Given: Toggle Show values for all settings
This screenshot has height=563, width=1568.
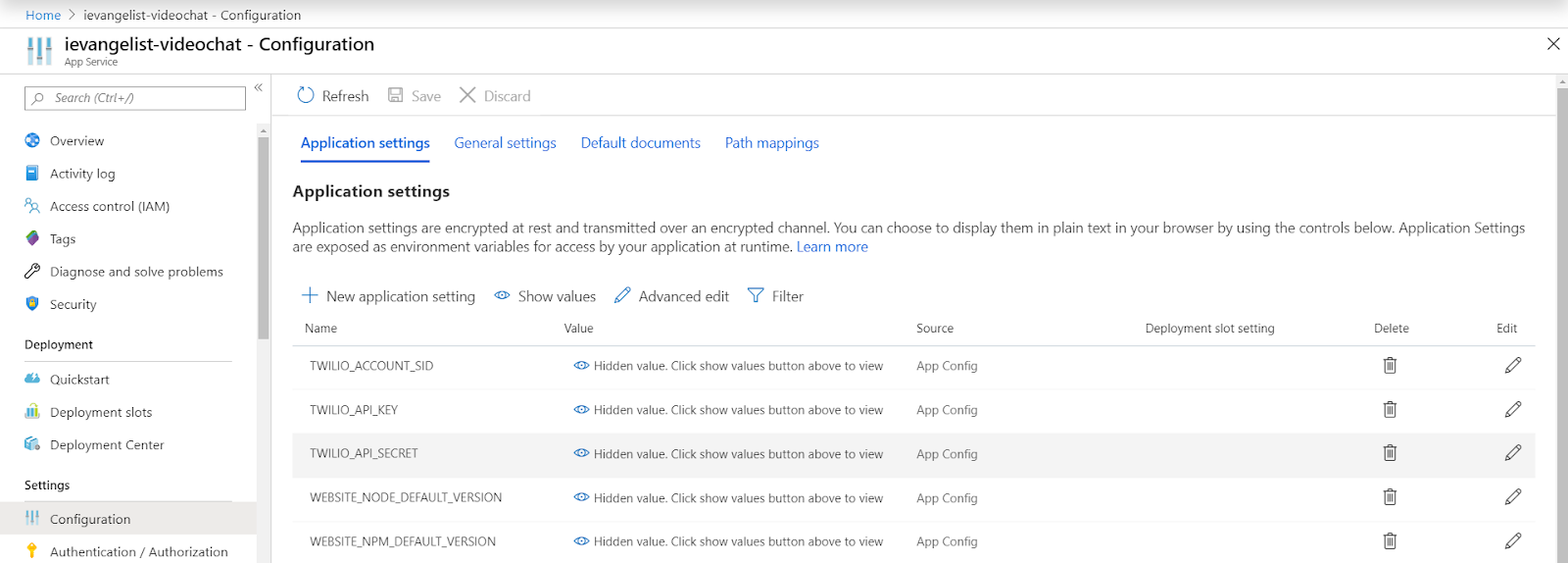Looking at the screenshot, I should tap(545, 295).
